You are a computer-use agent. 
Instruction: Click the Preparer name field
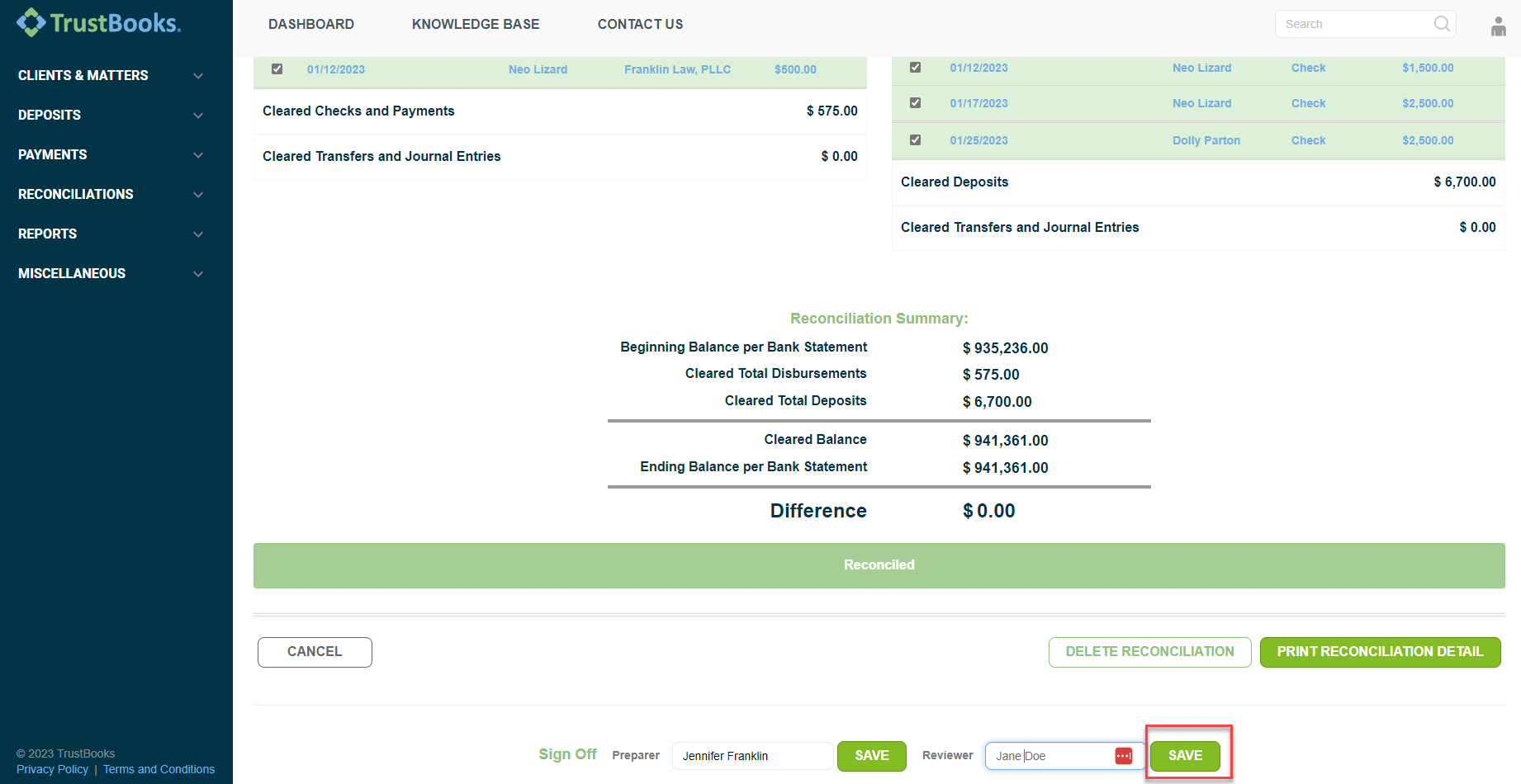(752, 756)
